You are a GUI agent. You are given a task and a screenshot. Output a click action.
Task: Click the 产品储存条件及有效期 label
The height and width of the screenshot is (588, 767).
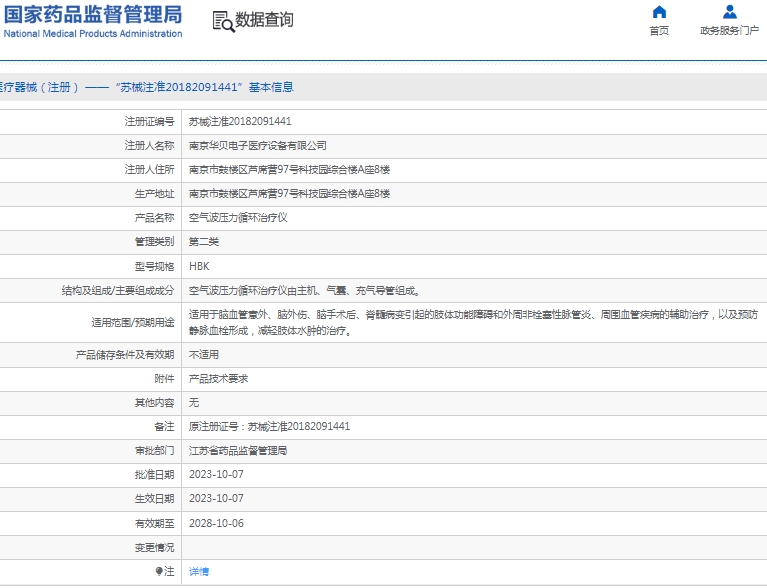pos(125,355)
